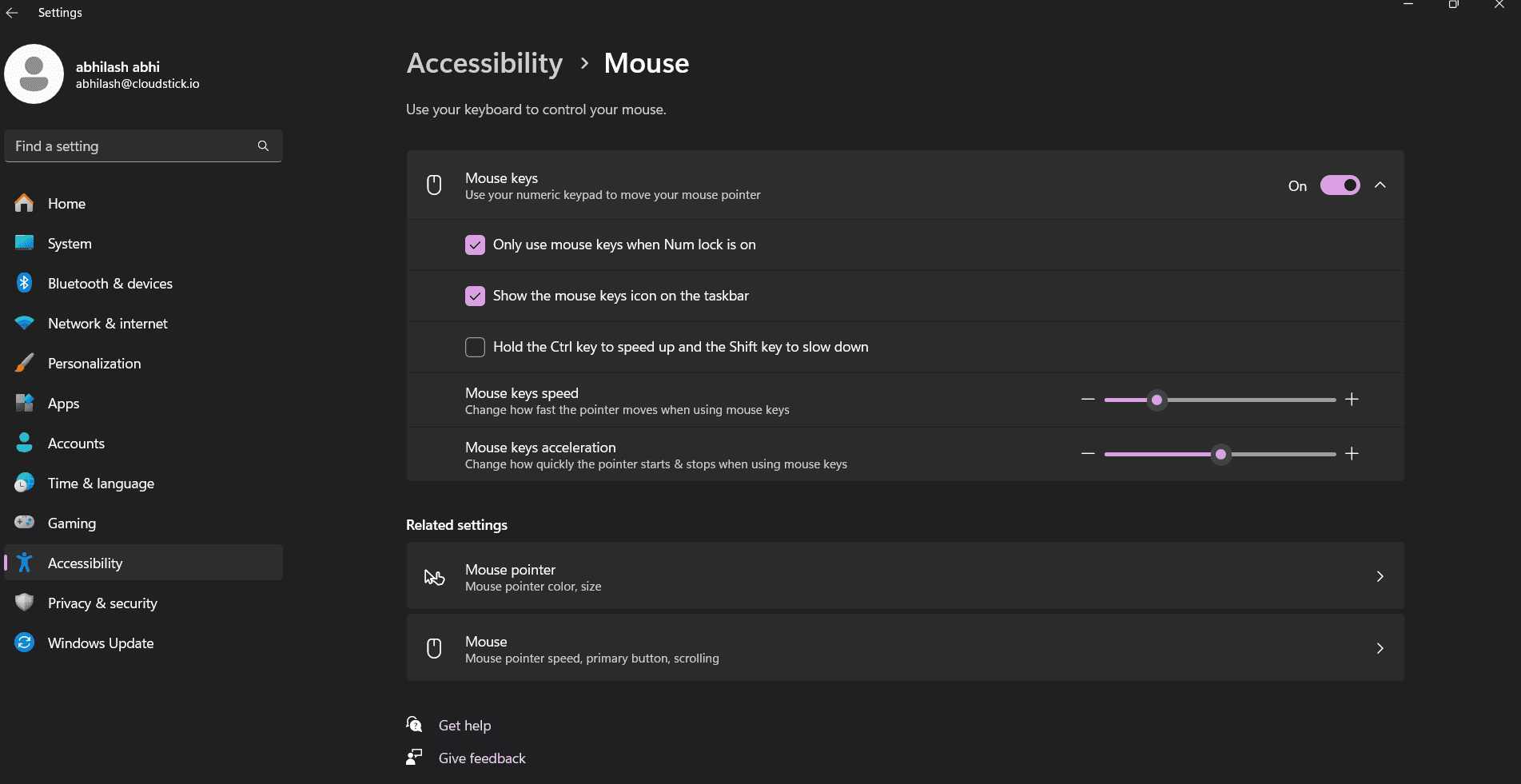Uncheck Only use mouse keys when Num lock is on
Viewport: 1521px width, 784px height.
click(x=475, y=245)
